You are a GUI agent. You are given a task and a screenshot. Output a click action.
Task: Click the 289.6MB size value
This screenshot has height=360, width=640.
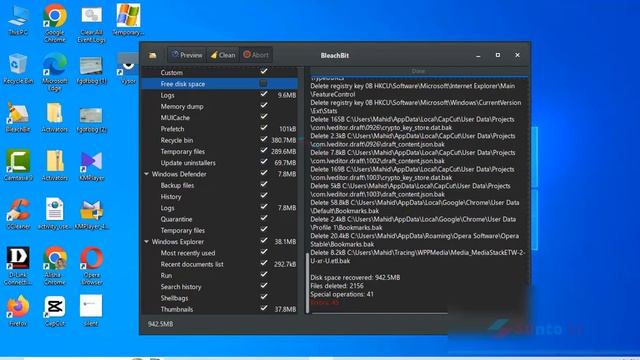(x=284, y=151)
